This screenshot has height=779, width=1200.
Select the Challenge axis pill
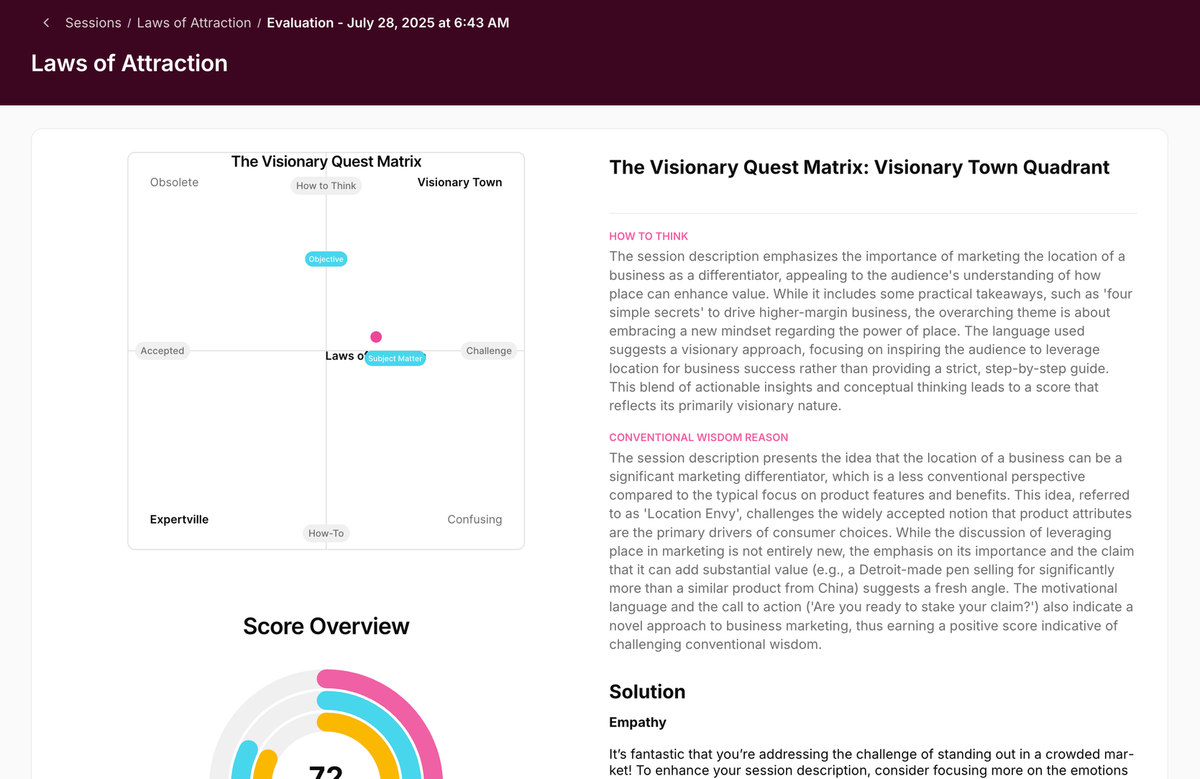point(489,351)
